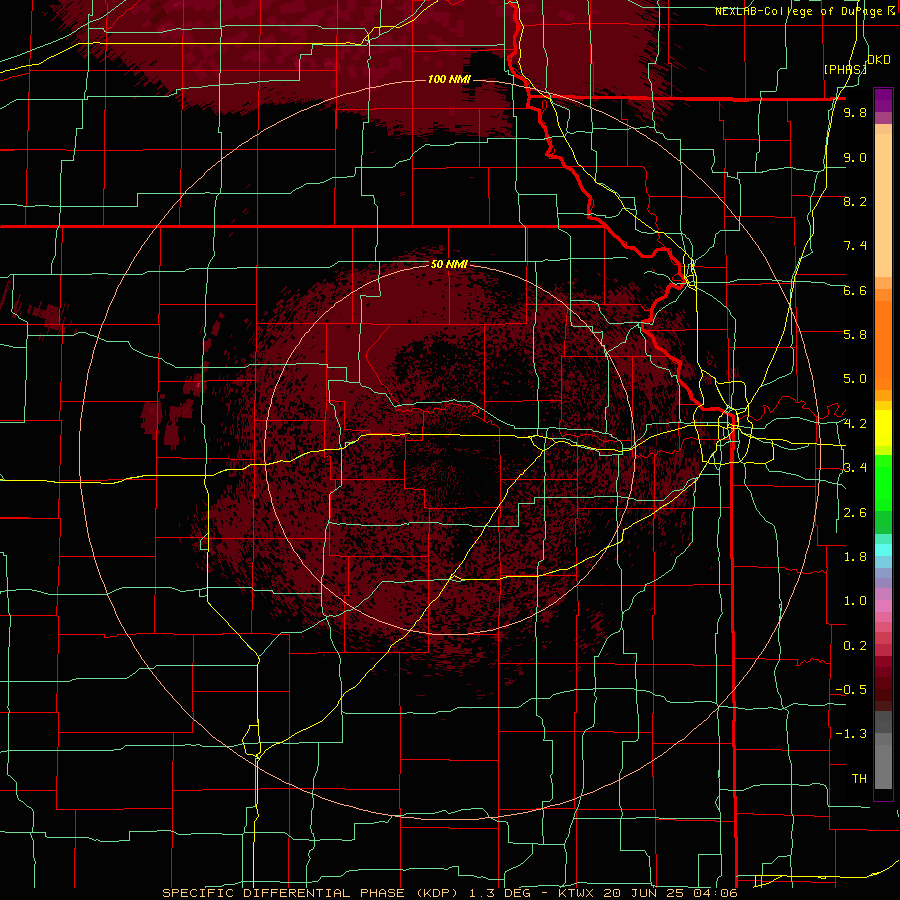Click the 6.6 value on the color scale
Image resolution: width=900 pixels, height=900 pixels.
click(855, 290)
